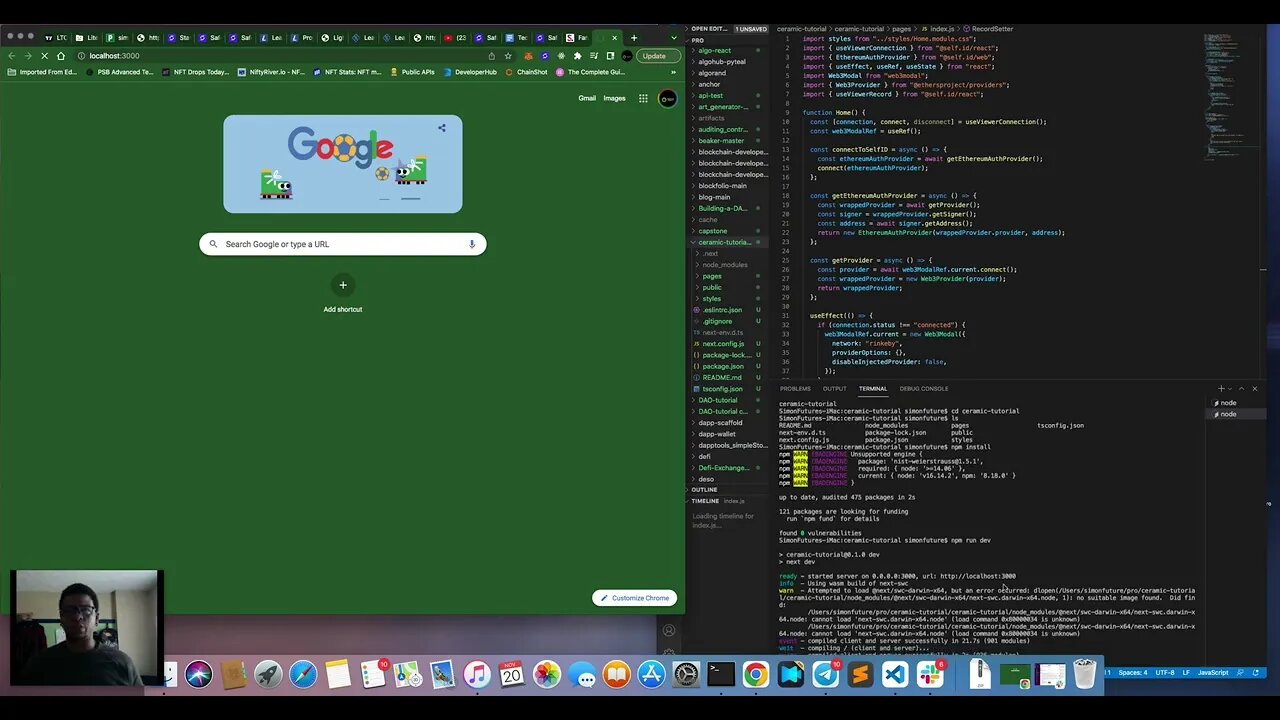Start voice search with microphone

pyautogui.click(x=472, y=244)
